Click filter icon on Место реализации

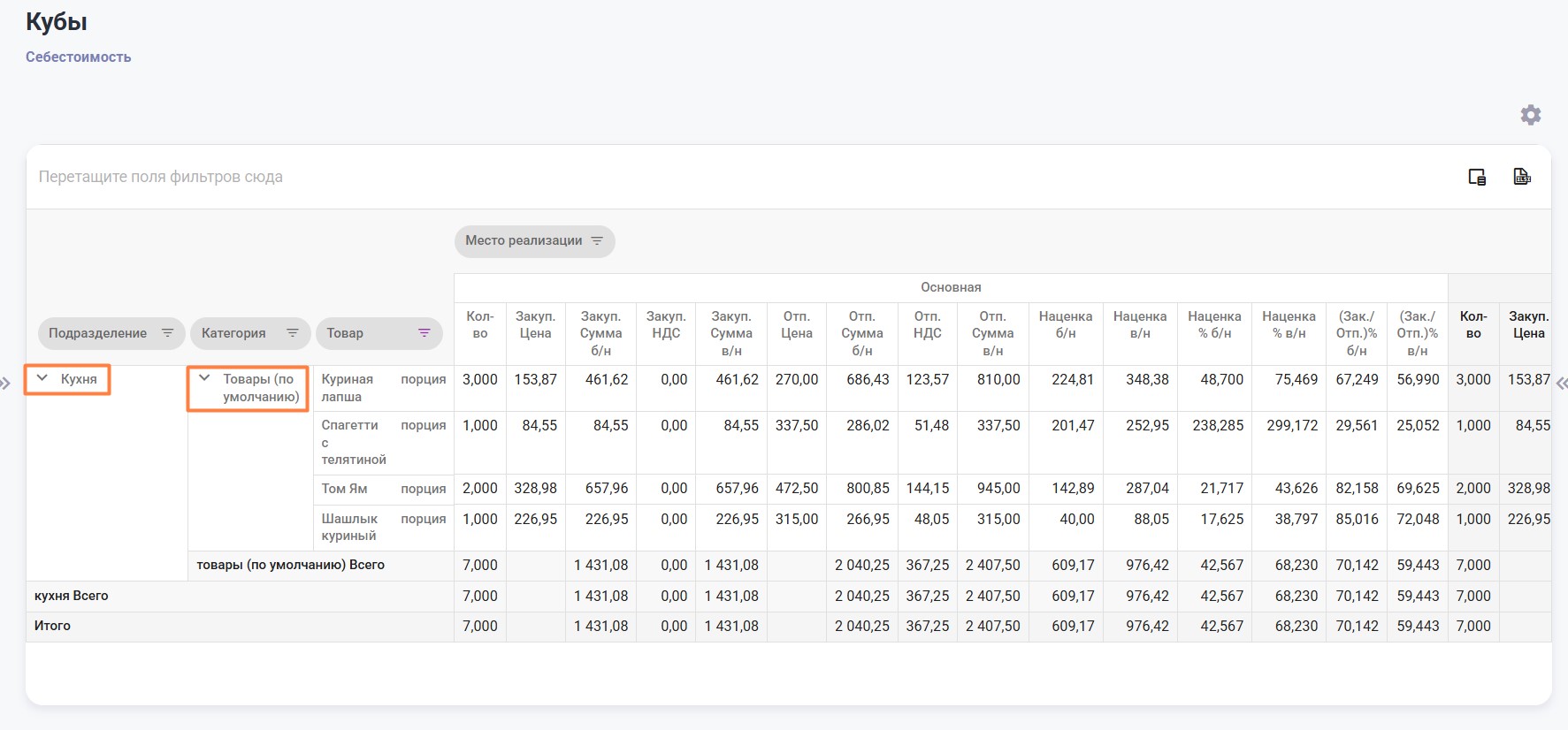pyautogui.click(x=597, y=241)
